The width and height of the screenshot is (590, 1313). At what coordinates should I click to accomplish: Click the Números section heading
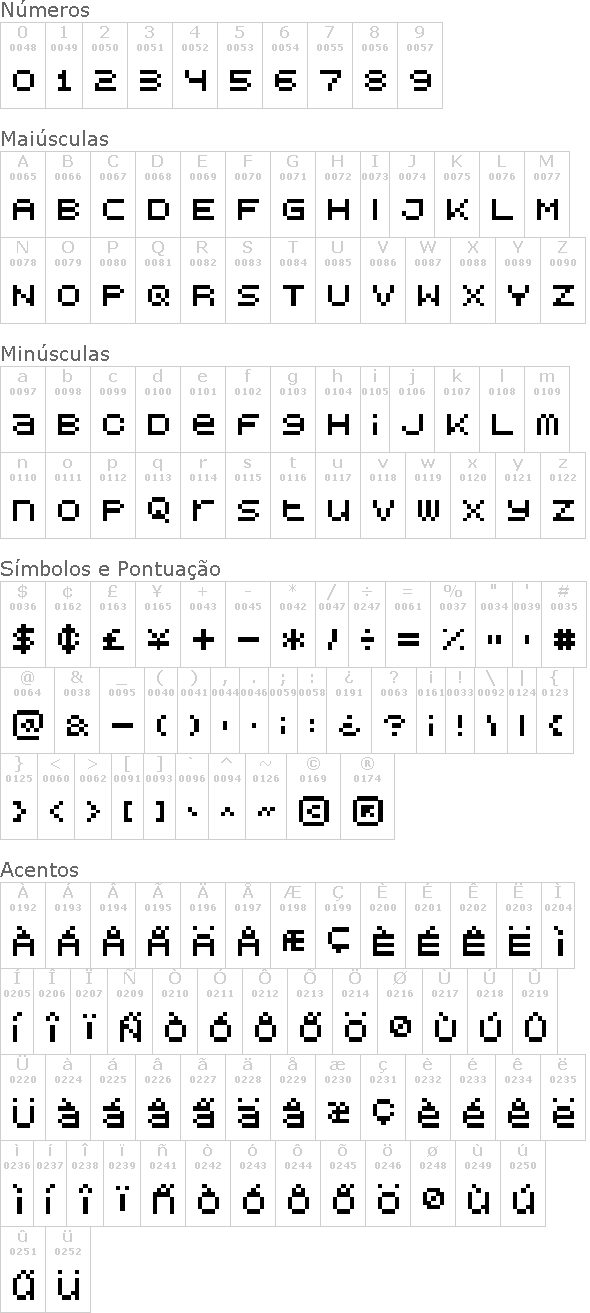[45, 10]
